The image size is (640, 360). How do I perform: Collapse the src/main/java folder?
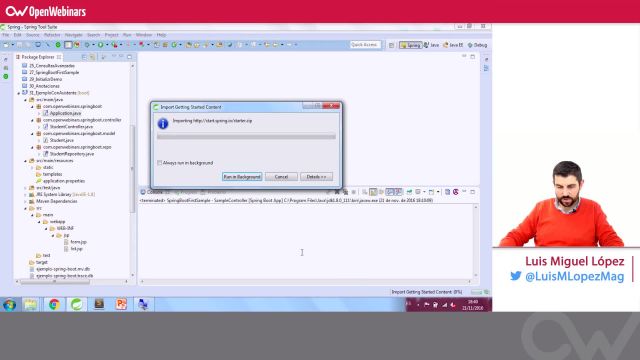[26, 100]
